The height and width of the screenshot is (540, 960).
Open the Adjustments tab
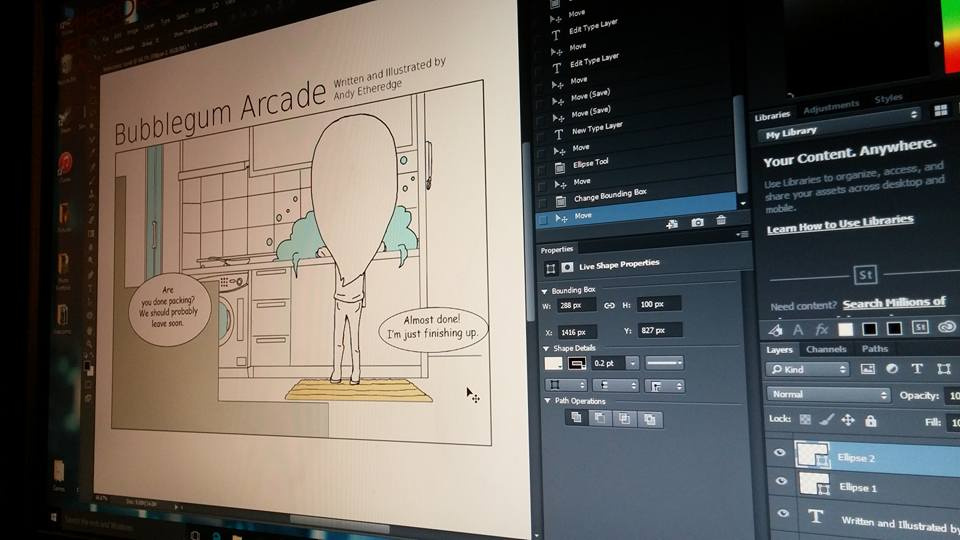point(830,105)
